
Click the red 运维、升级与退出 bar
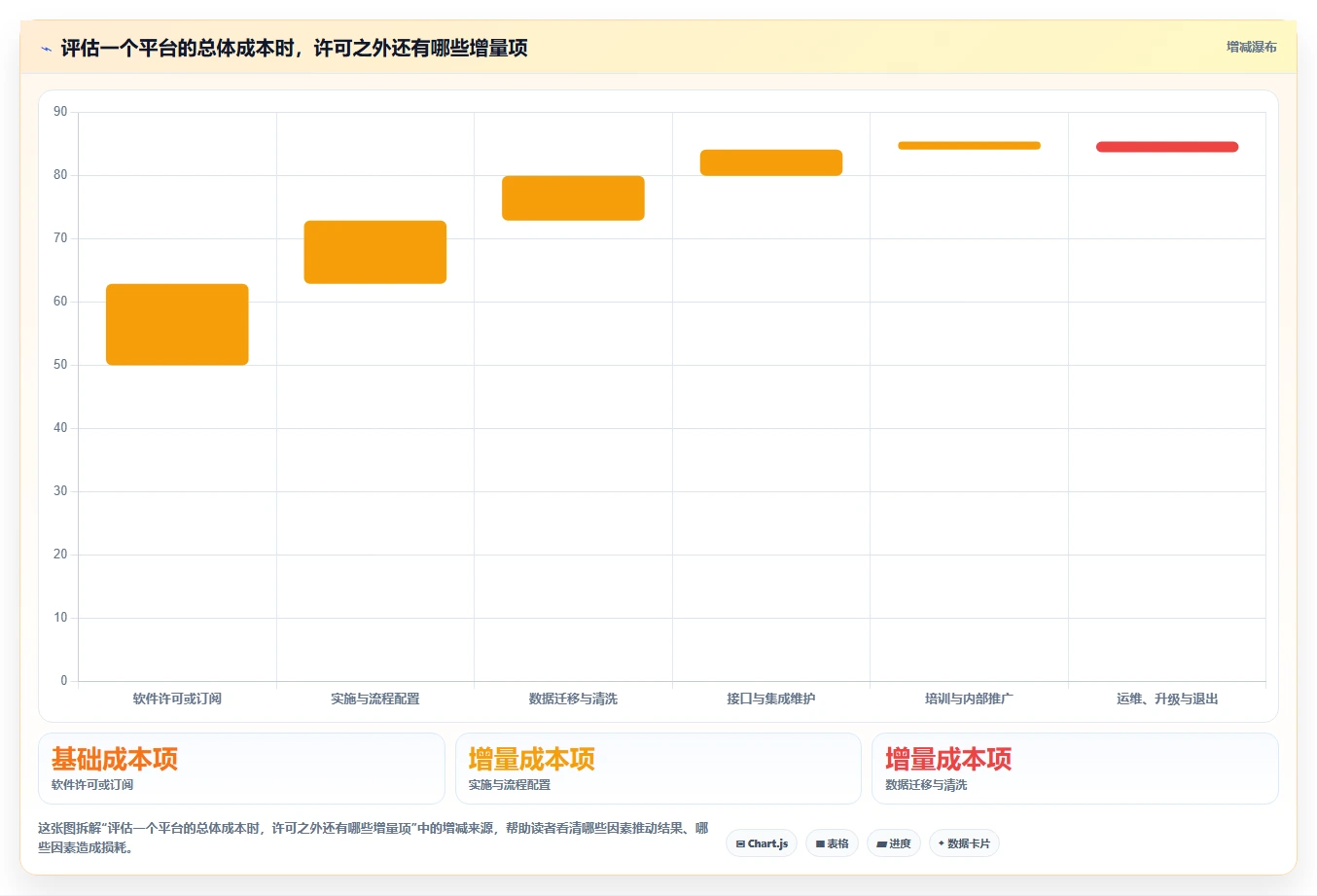tap(1167, 147)
